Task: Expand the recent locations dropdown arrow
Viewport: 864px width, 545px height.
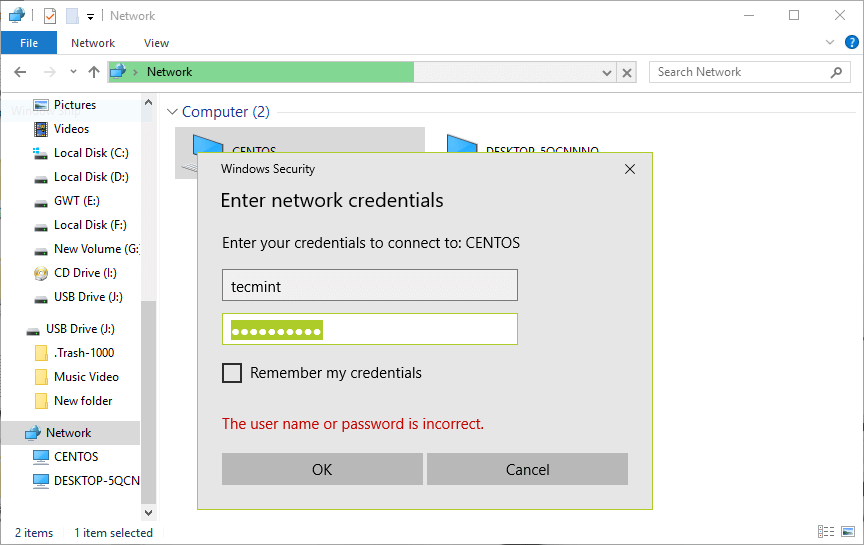Action: (73, 72)
